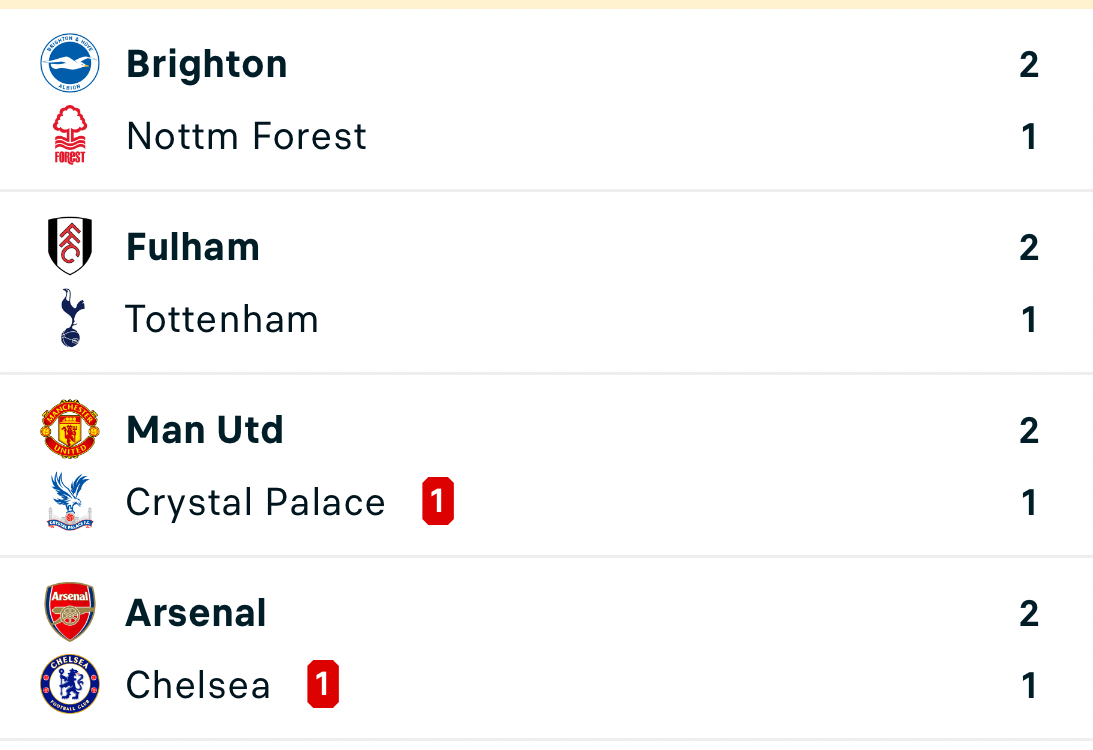Click the Nottm Forest tree crest
This screenshot has width=1093, height=750.
[x=70, y=136]
